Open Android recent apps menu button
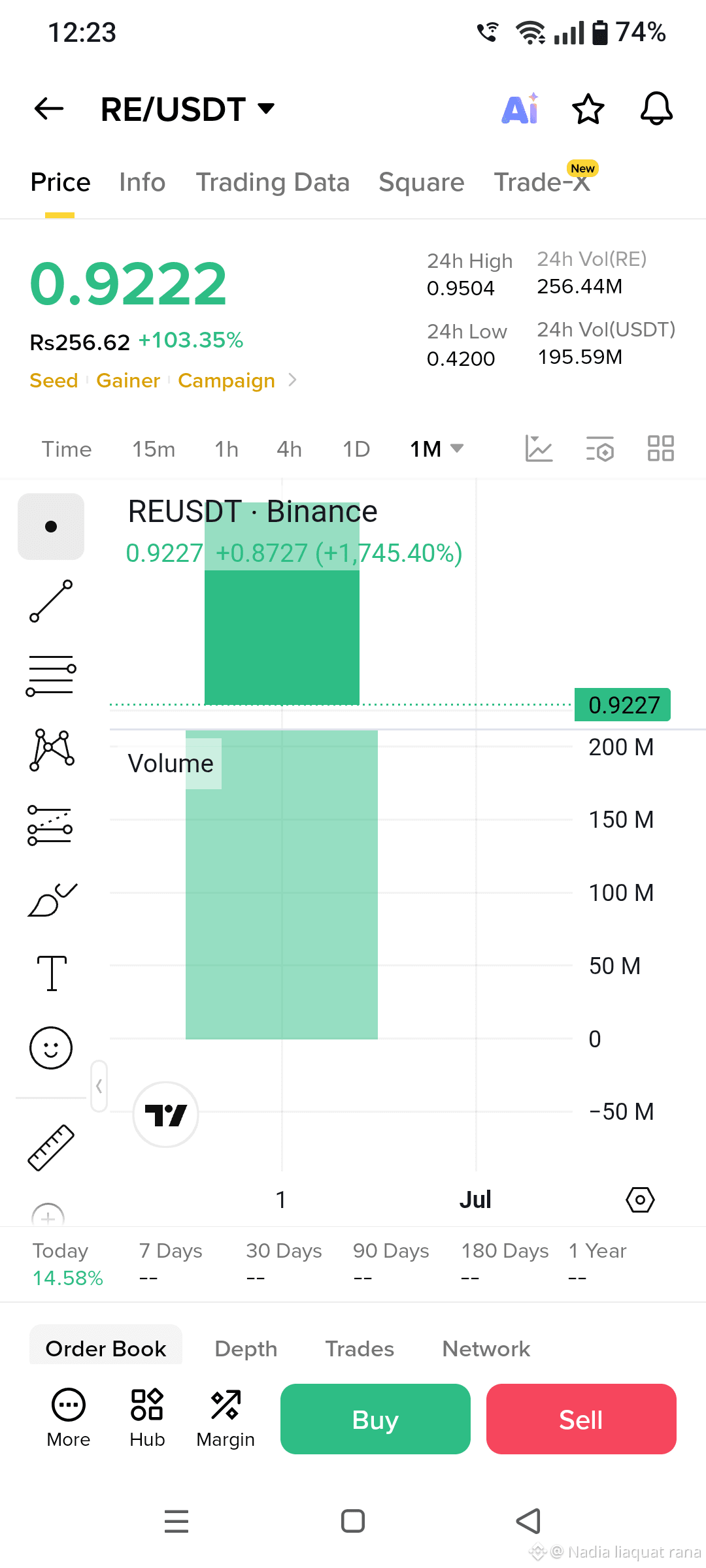 tap(176, 1521)
